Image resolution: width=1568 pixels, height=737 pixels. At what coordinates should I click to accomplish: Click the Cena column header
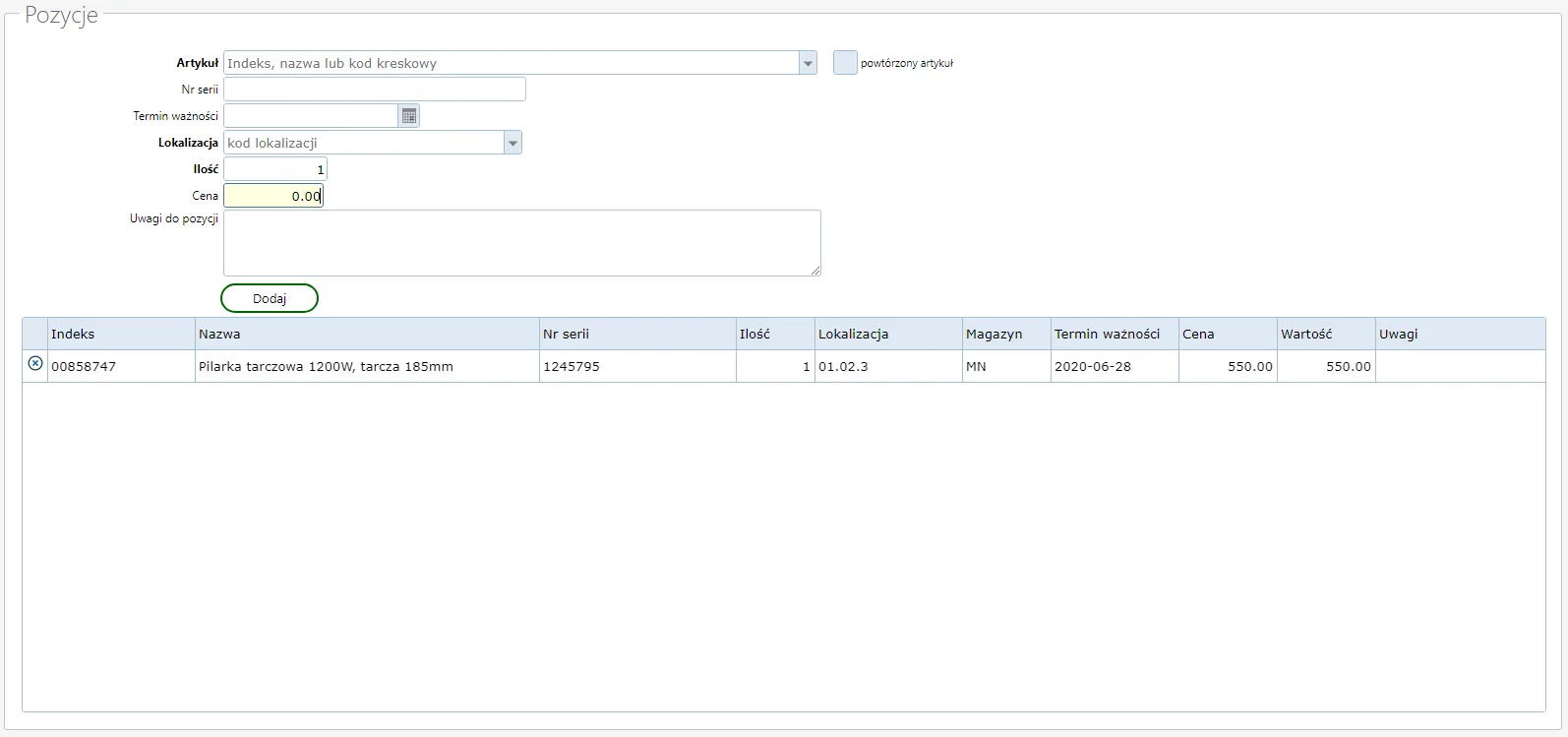click(1228, 334)
